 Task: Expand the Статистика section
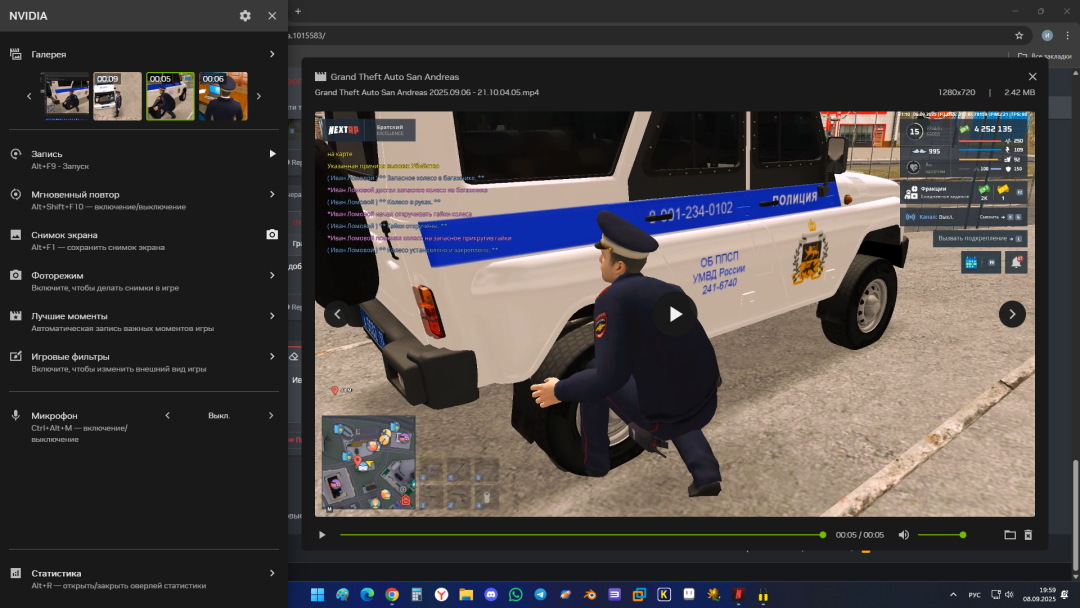272,573
